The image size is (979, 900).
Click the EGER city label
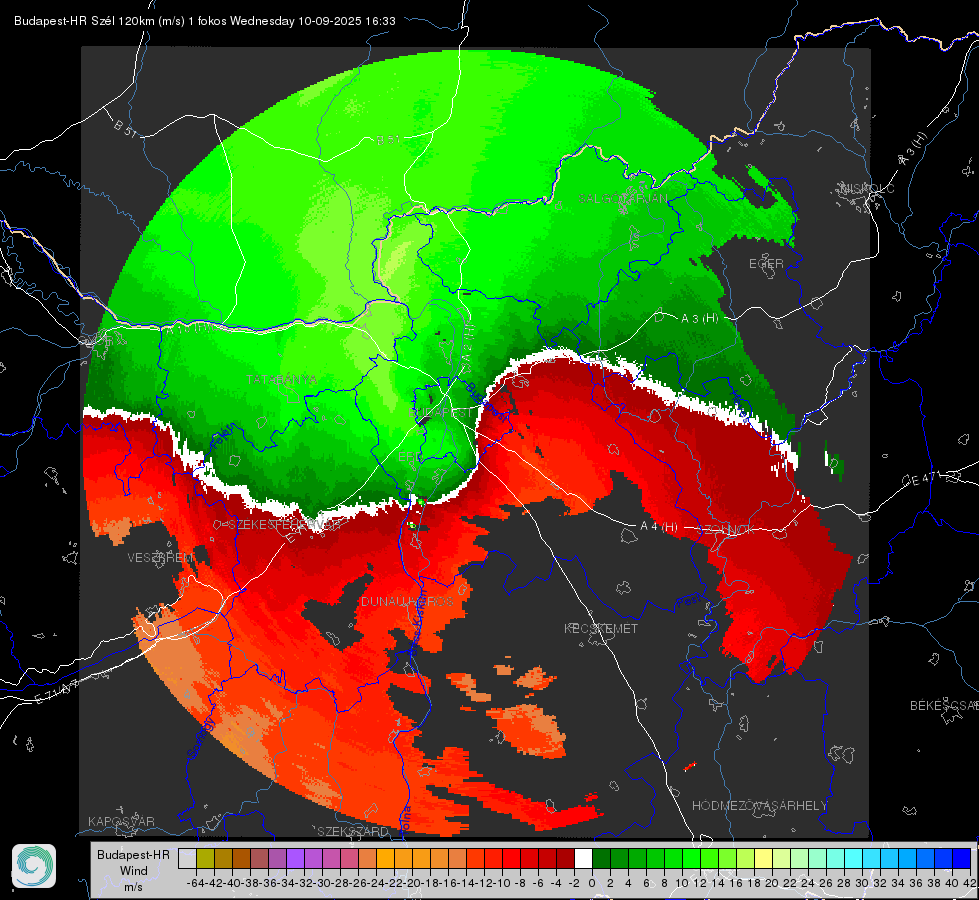point(766,264)
